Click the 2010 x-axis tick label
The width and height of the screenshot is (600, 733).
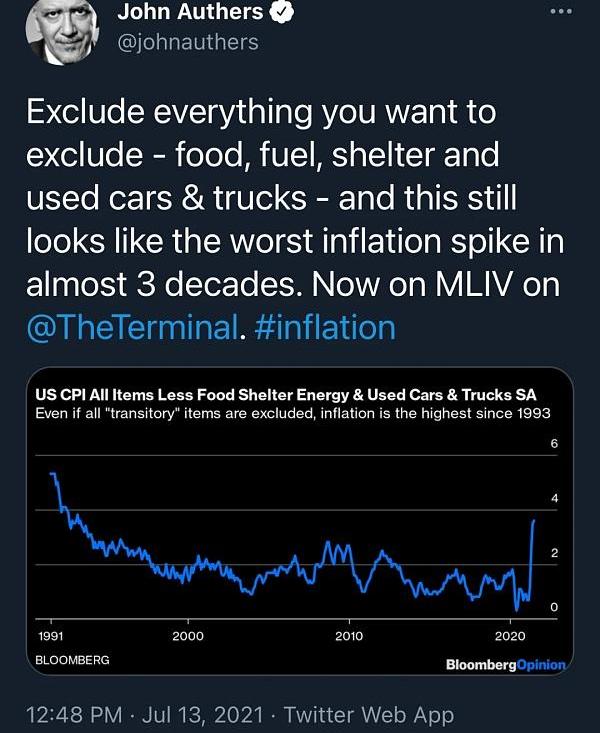point(349,636)
